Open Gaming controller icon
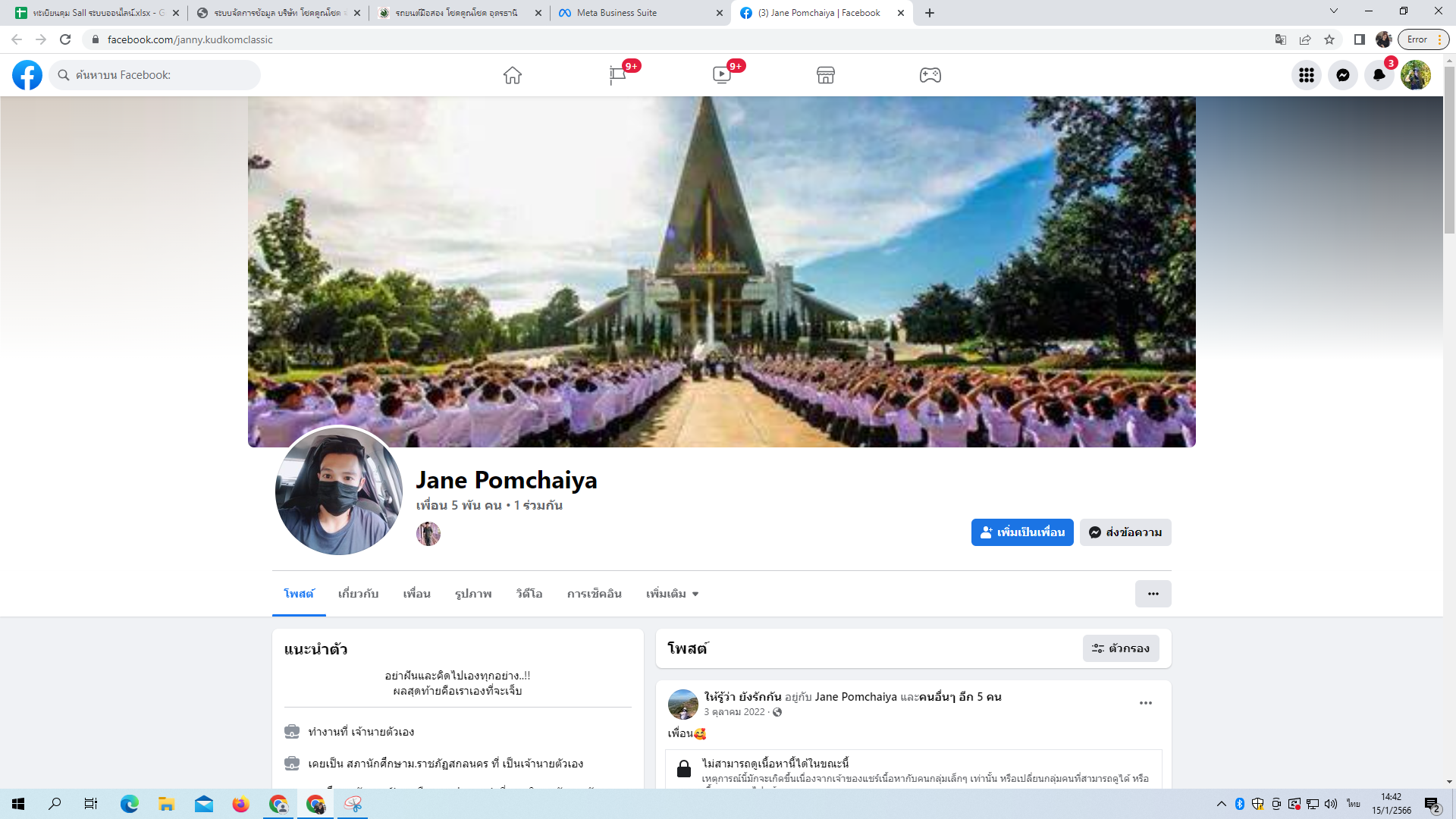 point(930,75)
